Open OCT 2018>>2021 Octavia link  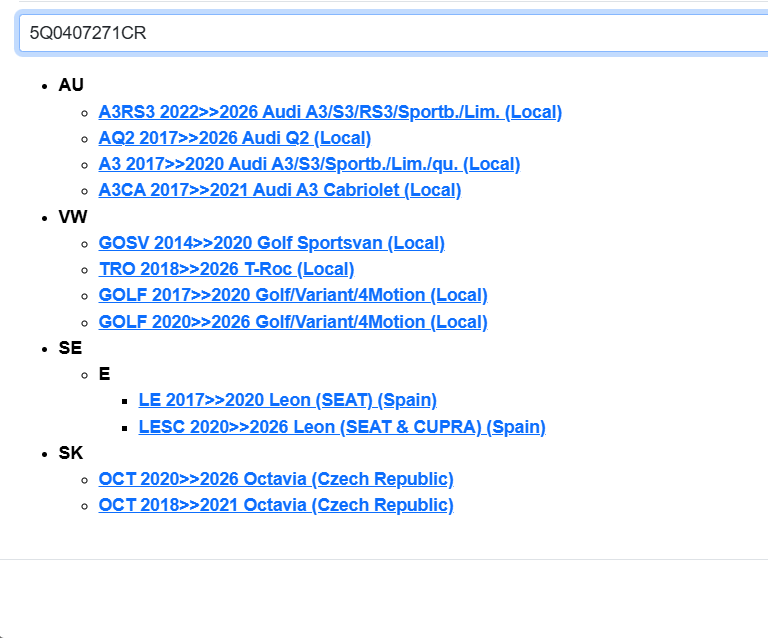[275, 505]
